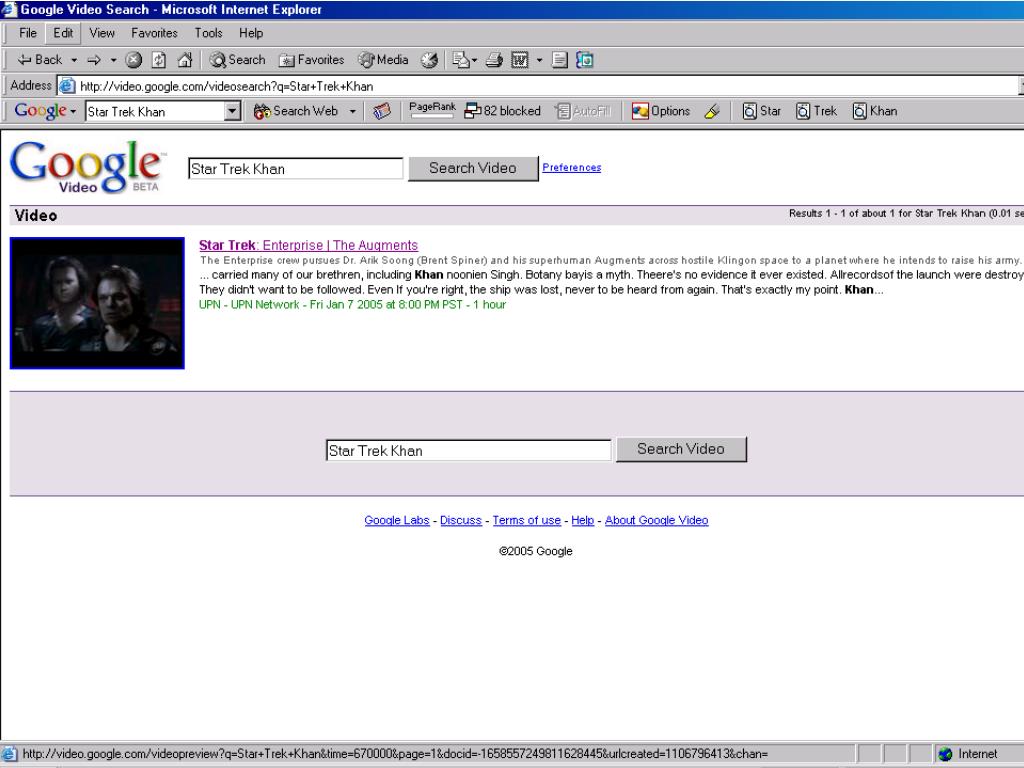1024x768 pixels.
Task: Open the Media toolbar button
Action: click(383, 60)
